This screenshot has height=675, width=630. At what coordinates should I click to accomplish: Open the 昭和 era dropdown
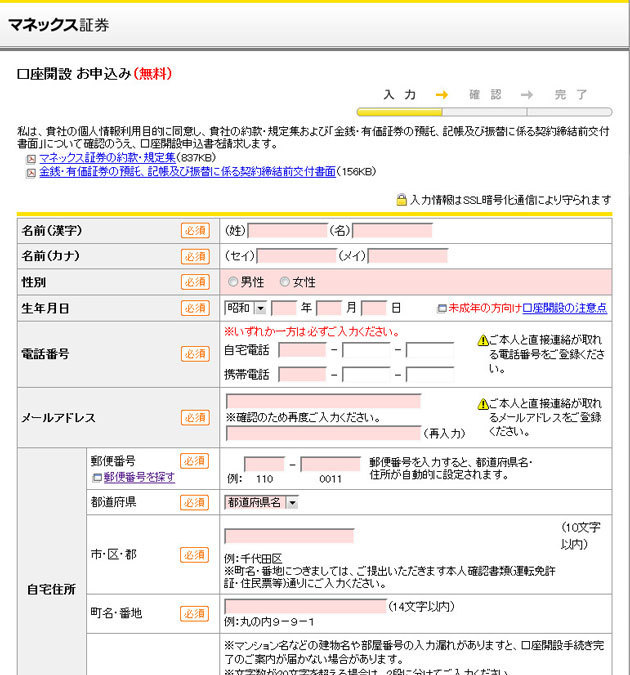pos(245,308)
